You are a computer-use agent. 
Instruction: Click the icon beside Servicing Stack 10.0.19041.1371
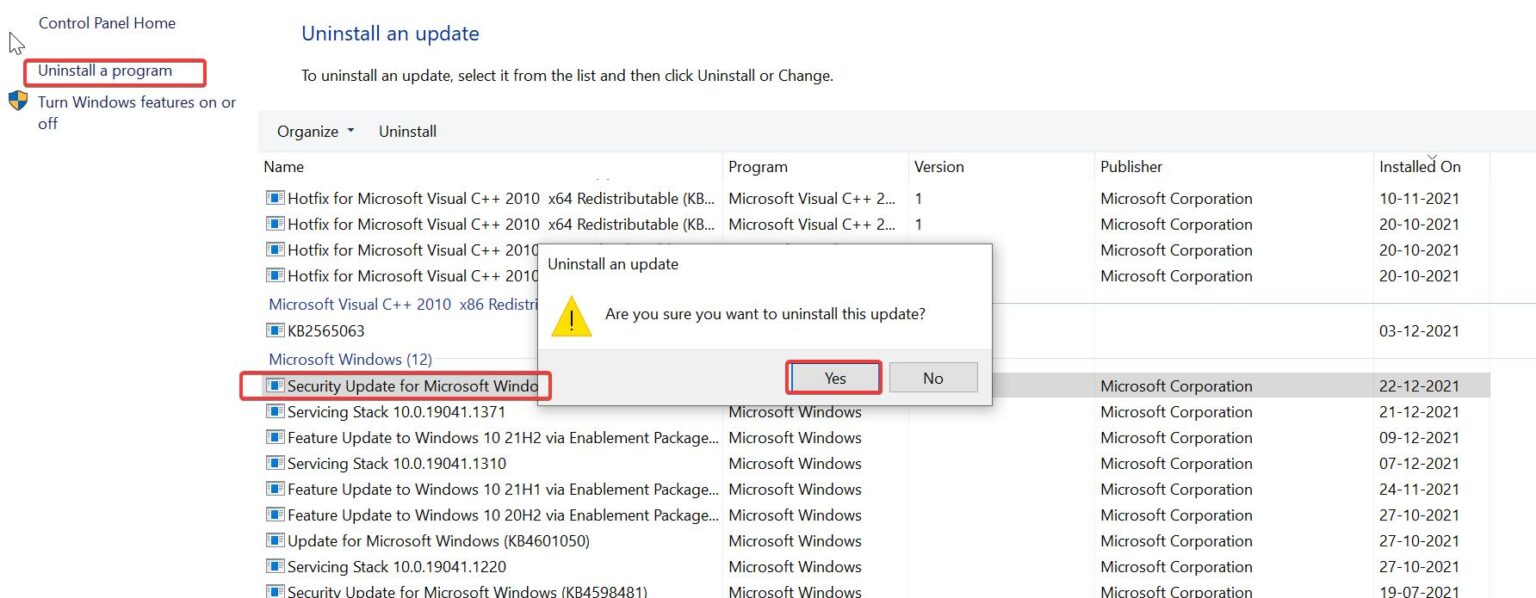[x=277, y=411]
